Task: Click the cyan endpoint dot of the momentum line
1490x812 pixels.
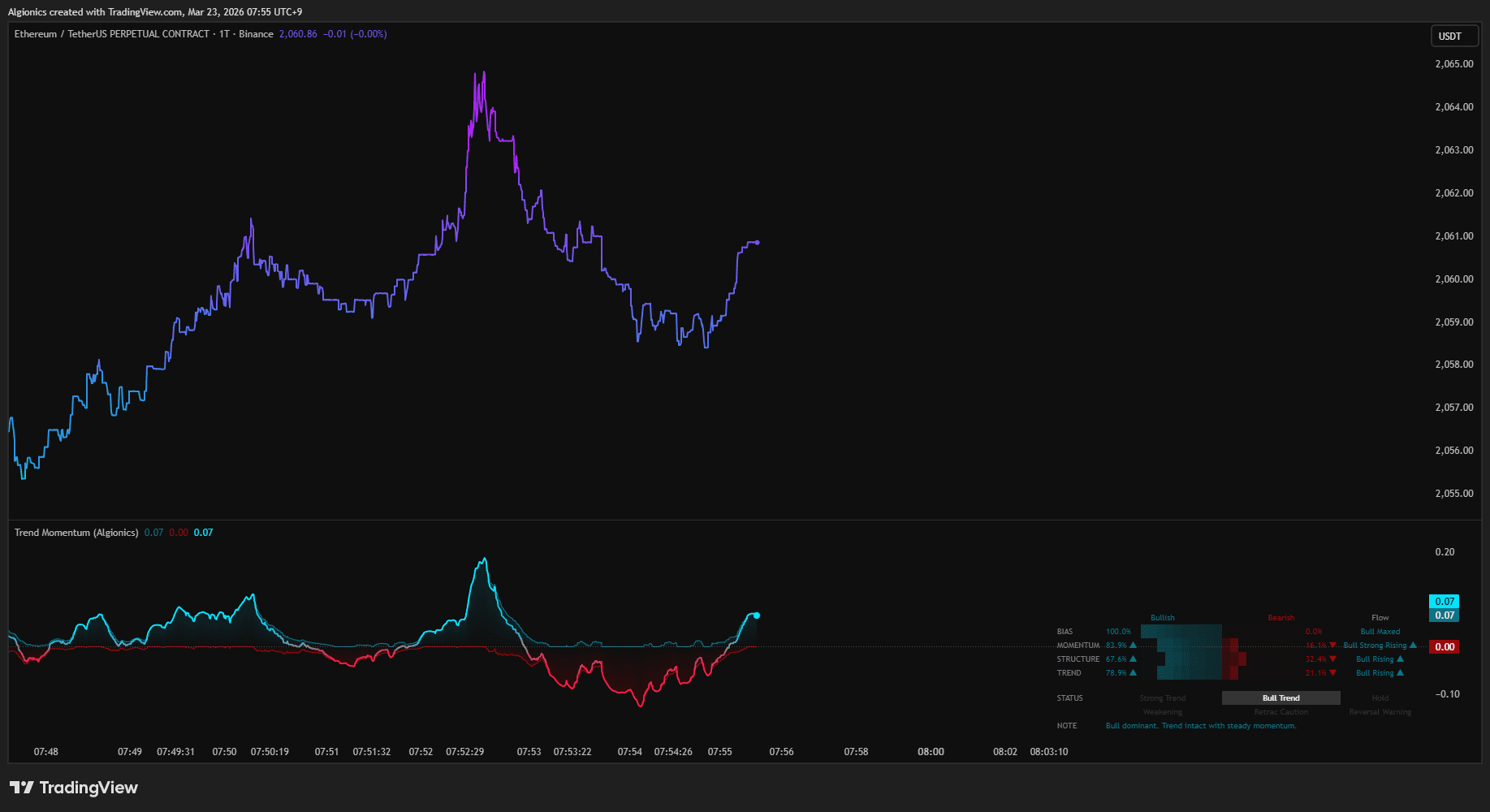Action: (x=756, y=615)
